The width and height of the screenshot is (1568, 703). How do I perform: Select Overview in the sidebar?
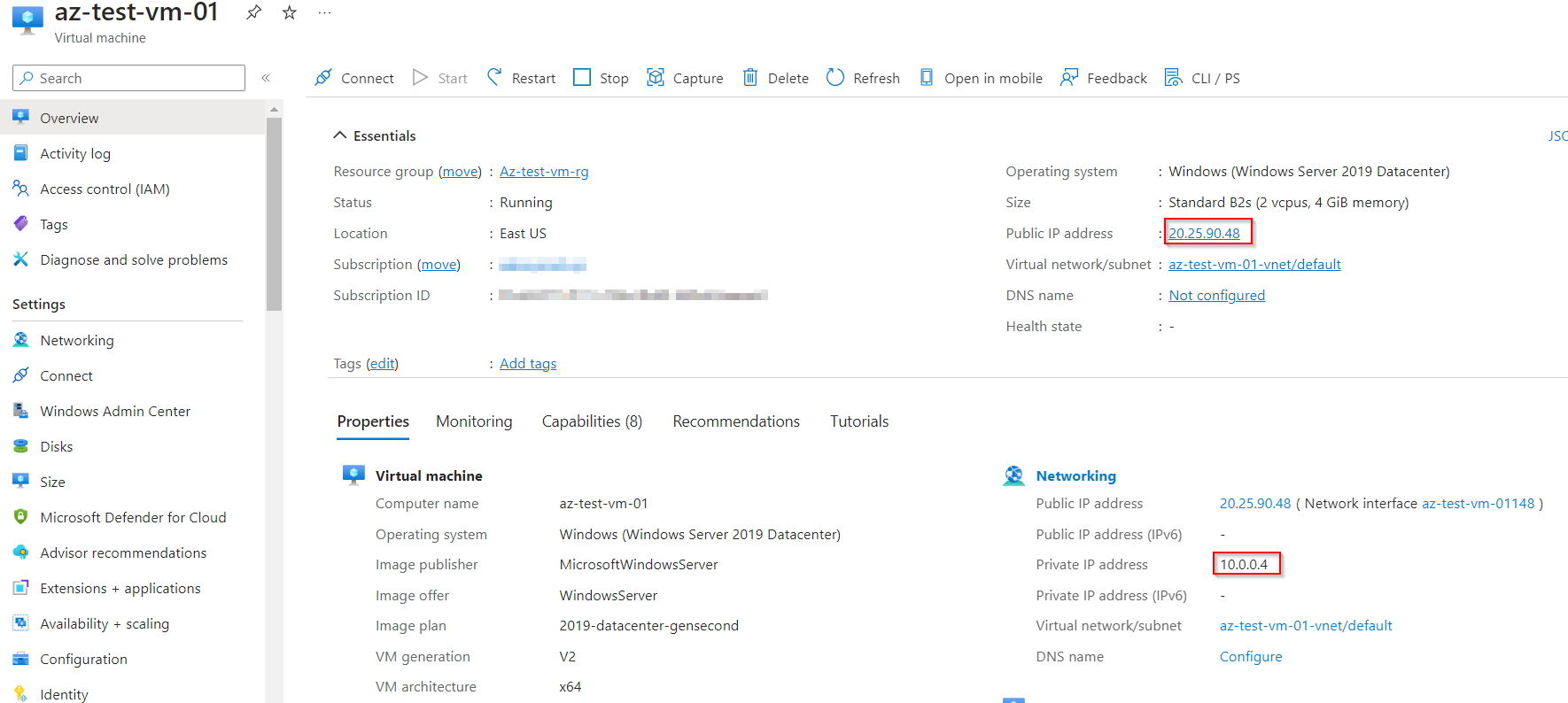[x=133, y=118]
